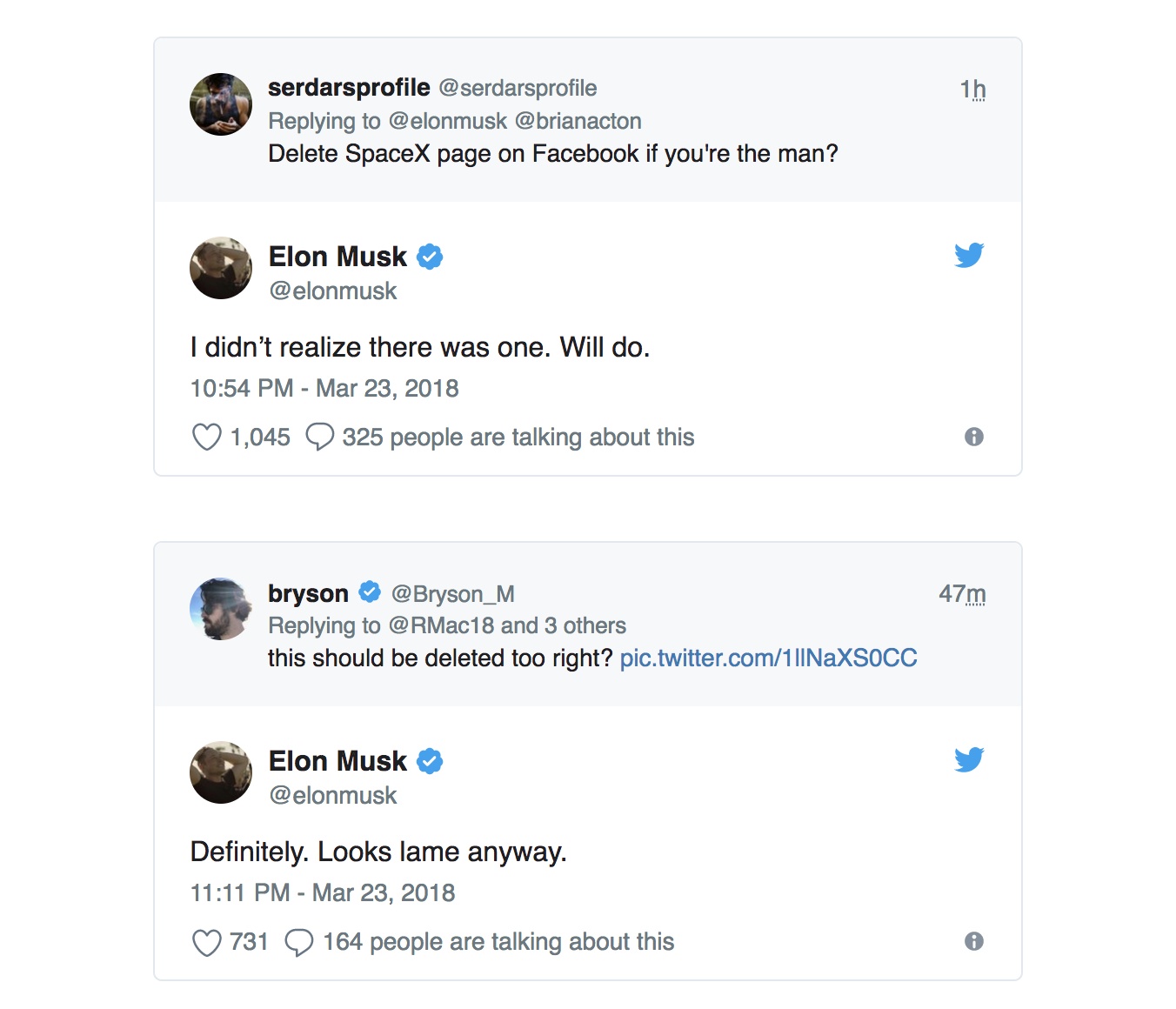Open the reply bubble on the bottom tweet

[299, 941]
